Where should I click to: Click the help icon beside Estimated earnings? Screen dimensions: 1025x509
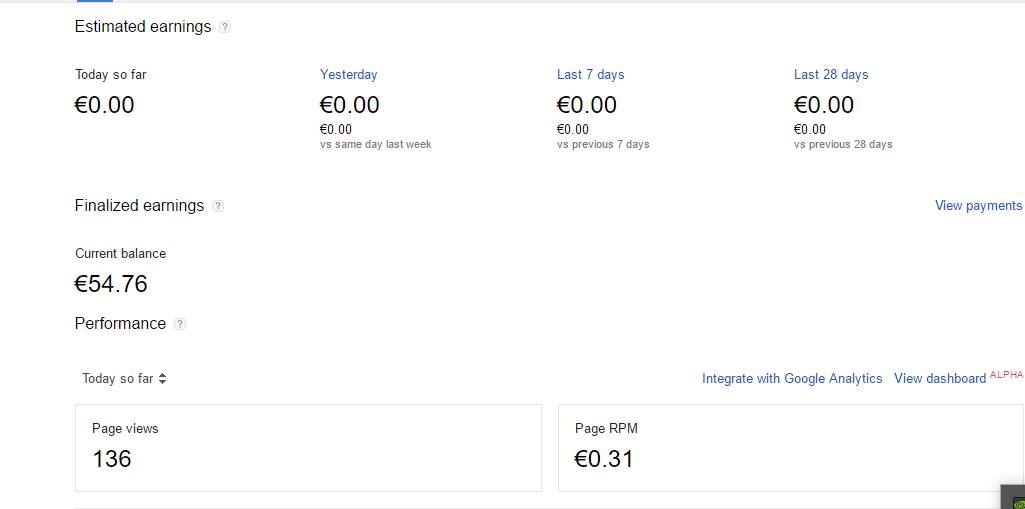225,27
